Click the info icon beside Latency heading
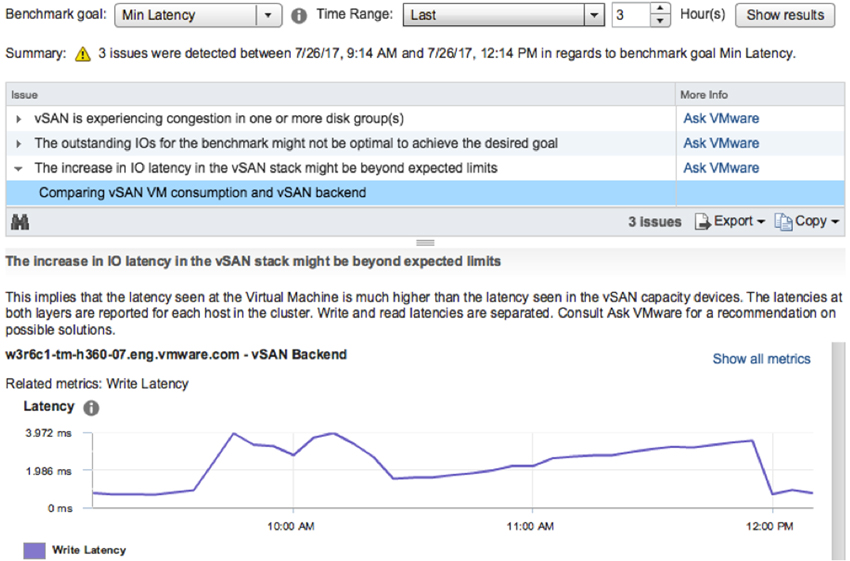 point(91,408)
